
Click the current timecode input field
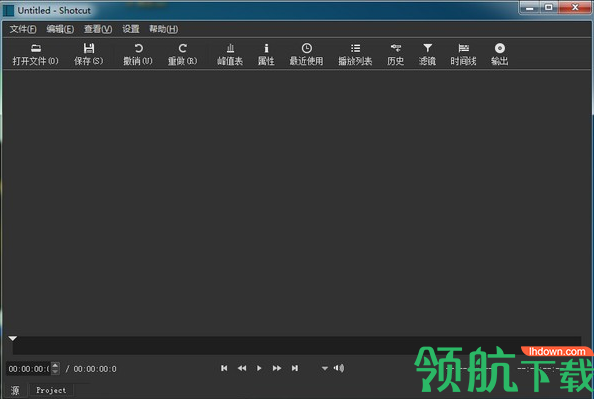tap(28, 369)
